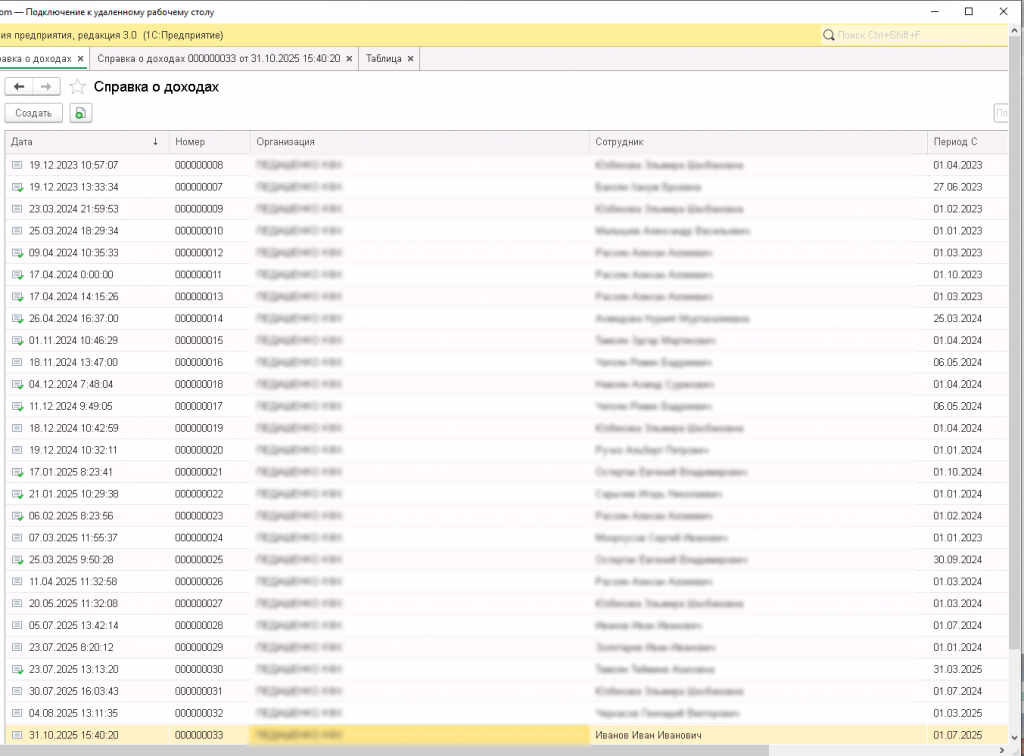Click the Создать button
1024x756 pixels.
33,113
